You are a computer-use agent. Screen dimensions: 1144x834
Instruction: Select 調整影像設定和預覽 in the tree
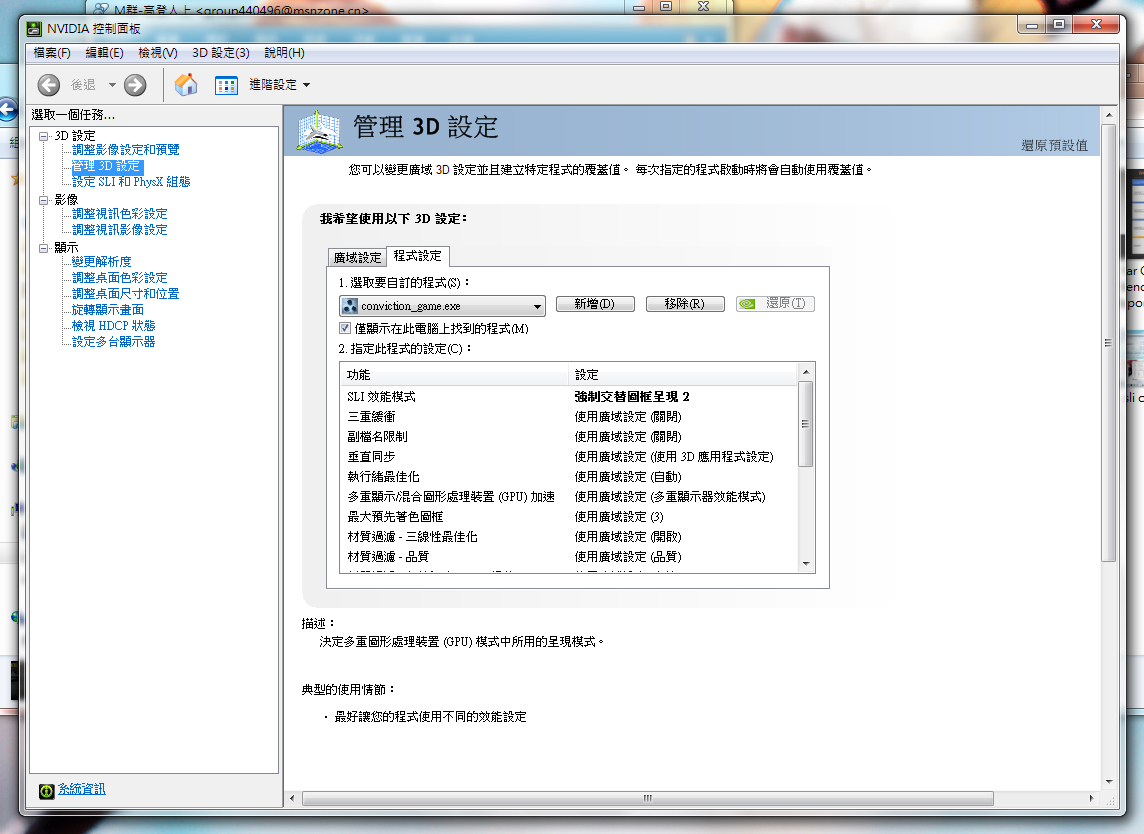(x=125, y=150)
